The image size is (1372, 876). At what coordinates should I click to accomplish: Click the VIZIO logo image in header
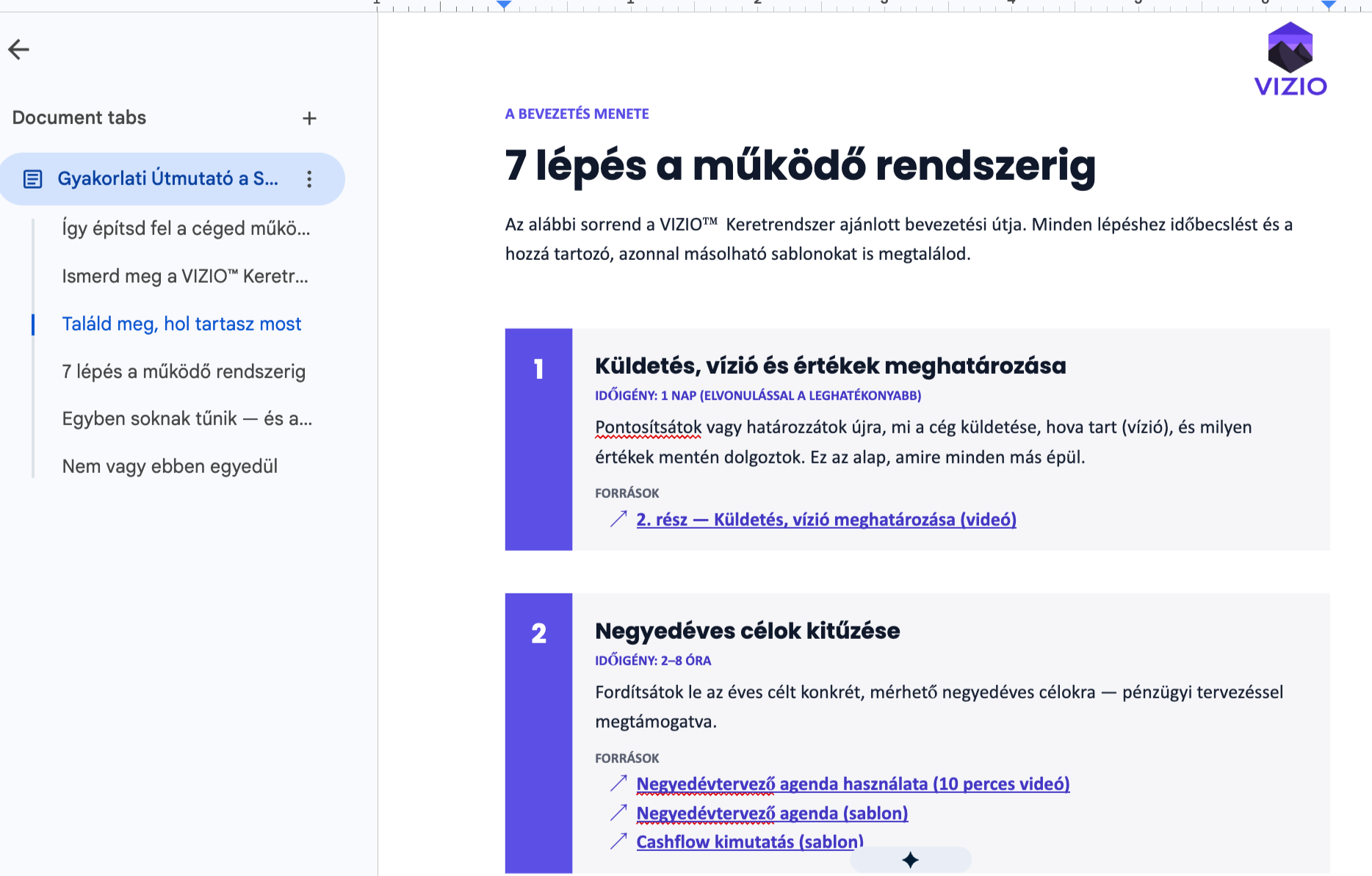click(x=1290, y=59)
